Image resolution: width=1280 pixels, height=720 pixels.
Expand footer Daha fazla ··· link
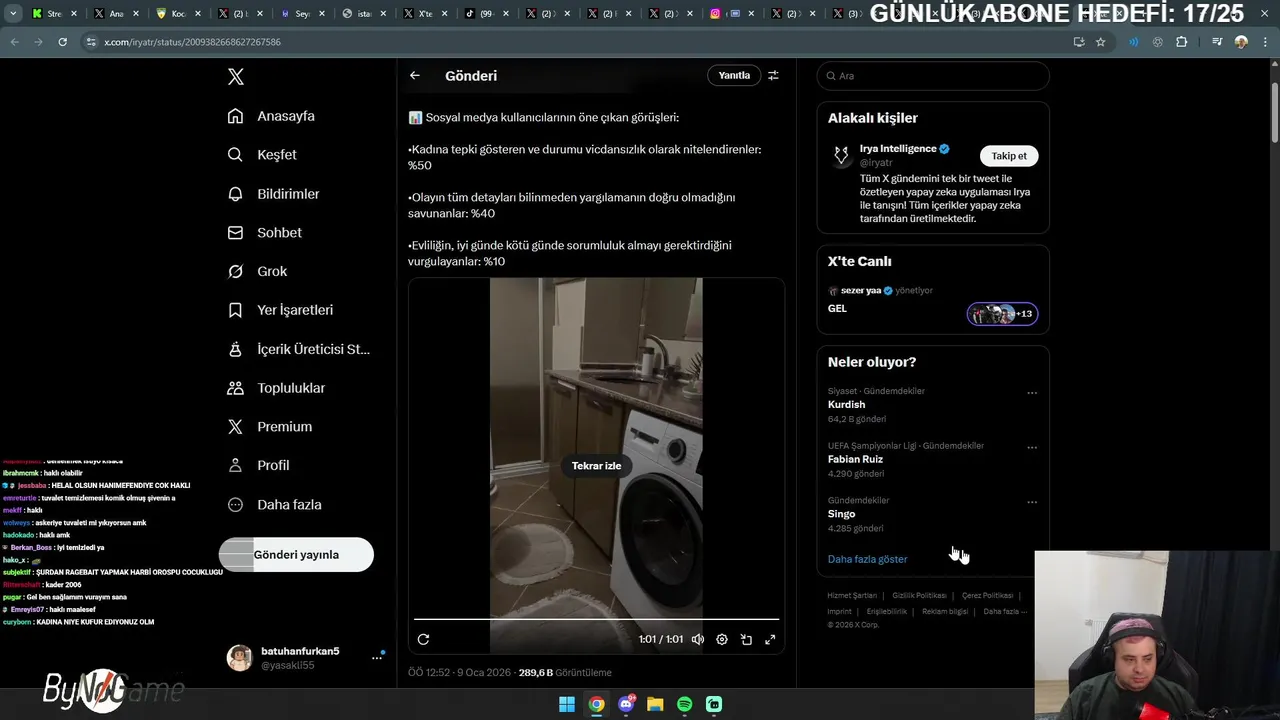pyautogui.click(x=1005, y=611)
